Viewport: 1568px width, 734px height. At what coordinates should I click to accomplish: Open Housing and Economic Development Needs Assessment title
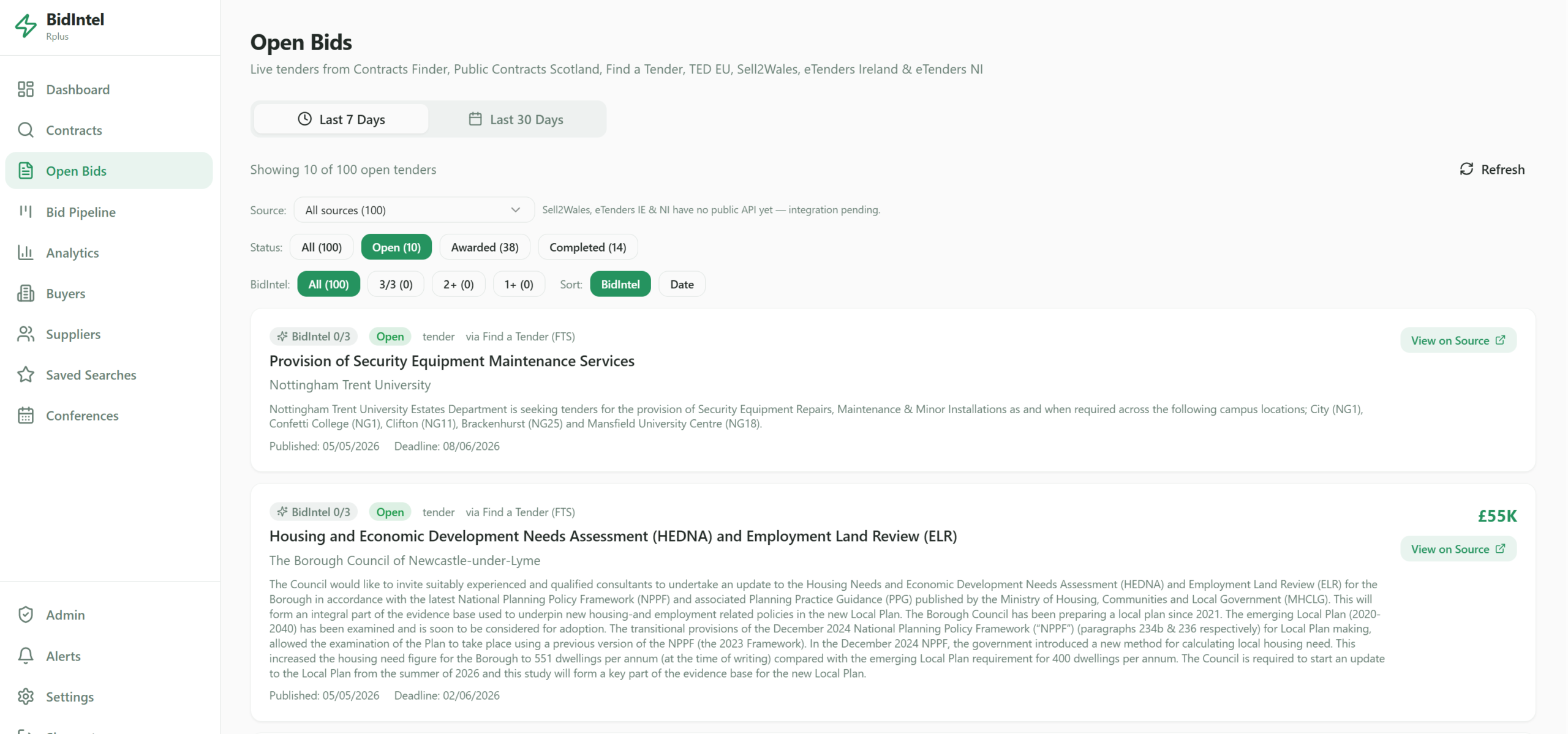[613, 536]
